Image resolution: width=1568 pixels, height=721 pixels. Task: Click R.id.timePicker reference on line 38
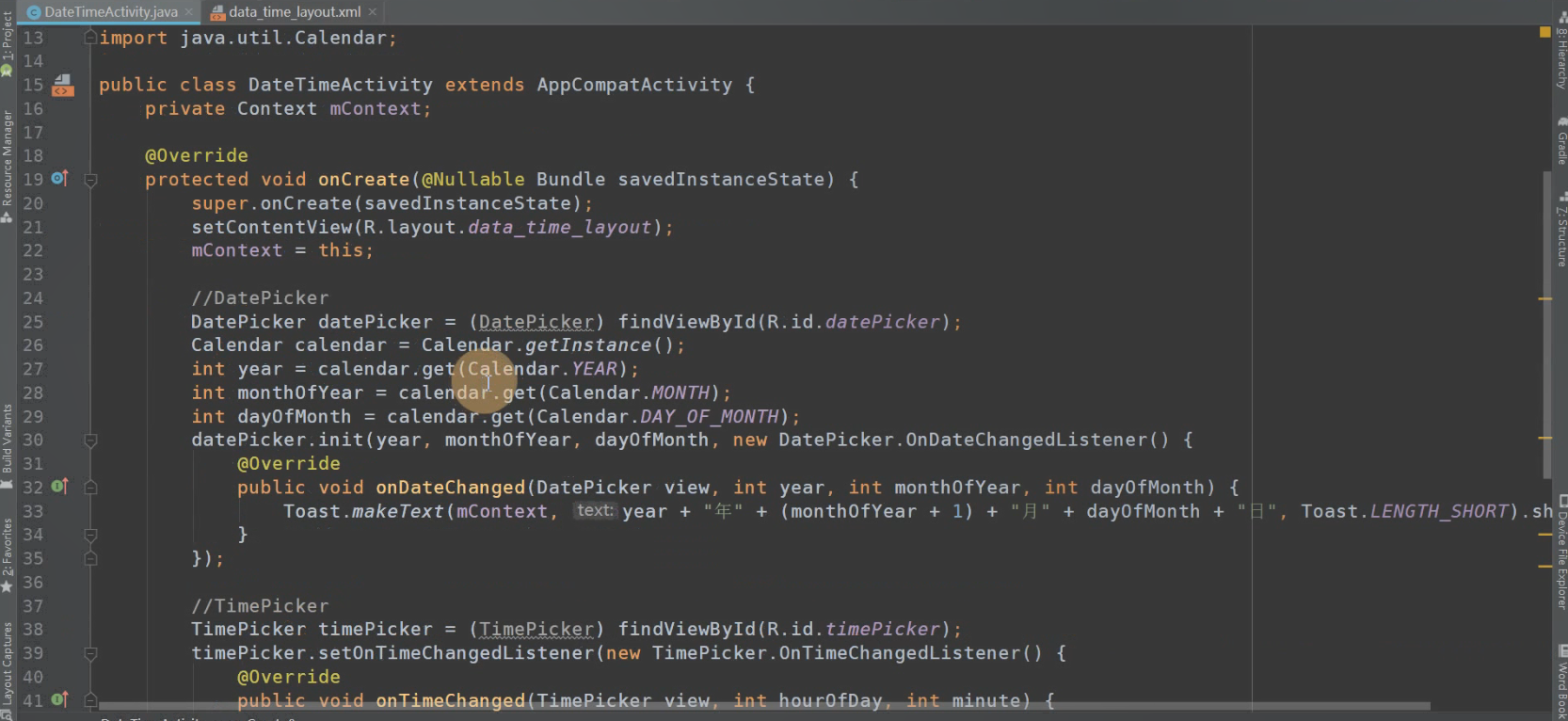tap(854, 629)
